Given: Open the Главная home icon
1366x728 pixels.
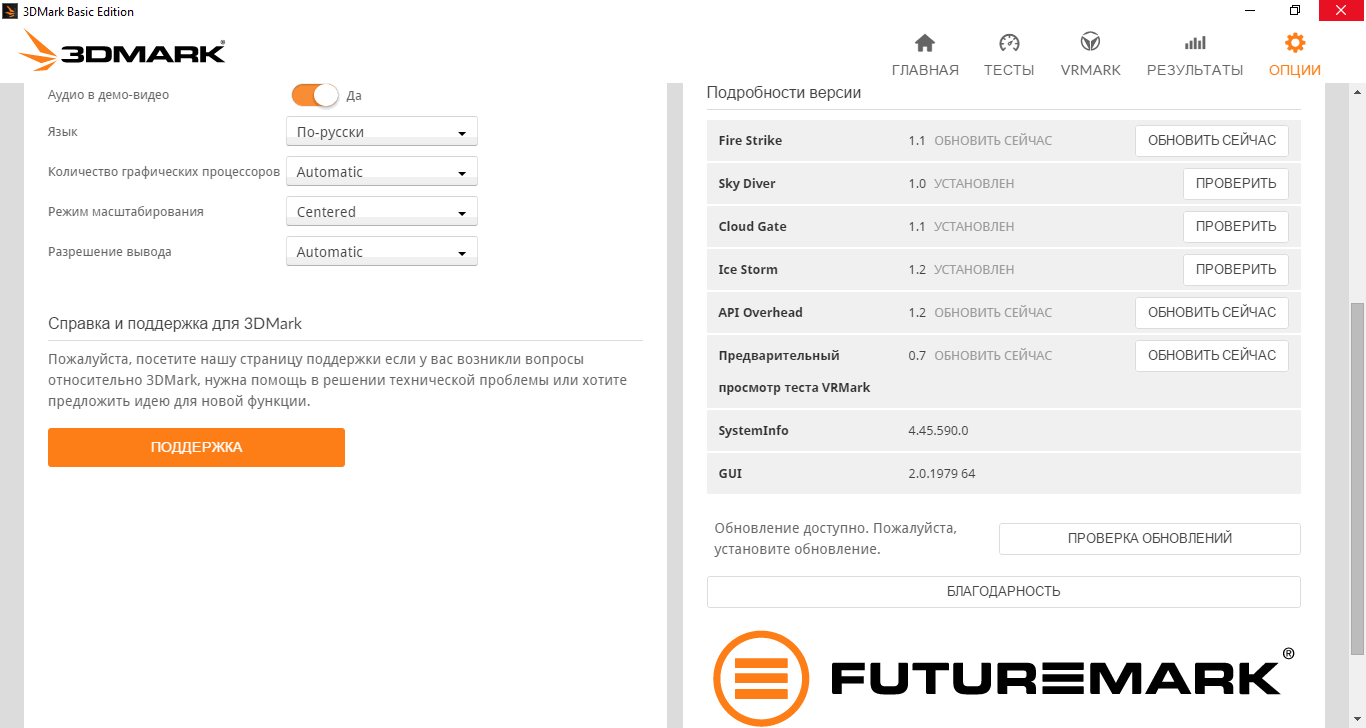Looking at the screenshot, I should coord(925,43).
